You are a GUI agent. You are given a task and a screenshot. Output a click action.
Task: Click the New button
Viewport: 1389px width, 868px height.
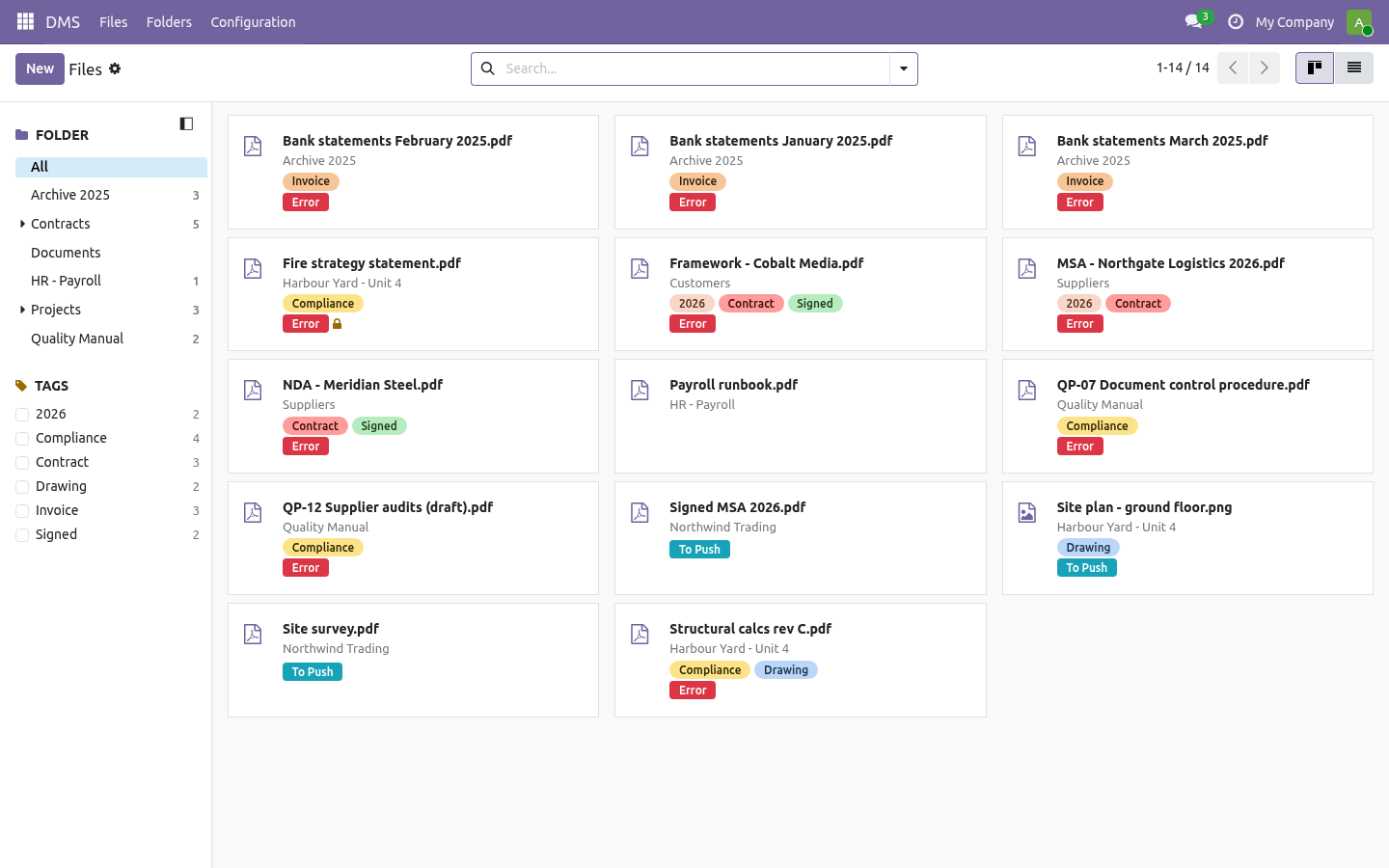[40, 68]
